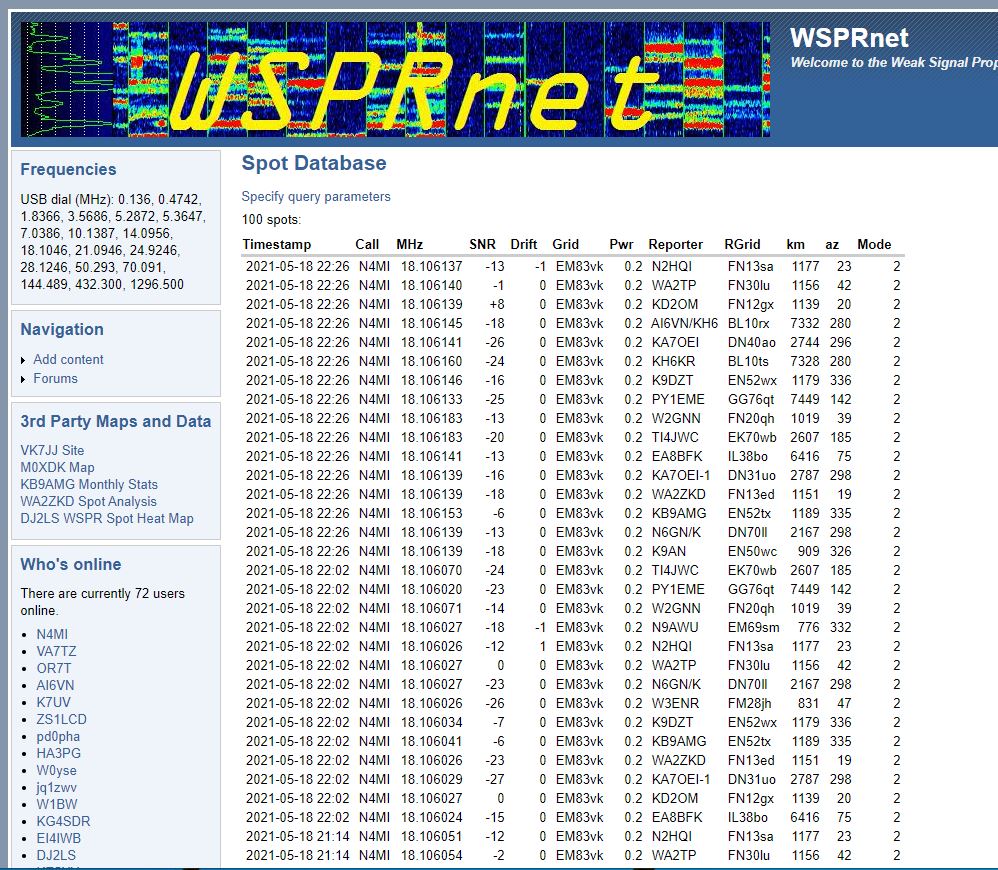Click reporter KH6KR in spot table
The width and height of the screenshot is (998, 870).
(673, 361)
